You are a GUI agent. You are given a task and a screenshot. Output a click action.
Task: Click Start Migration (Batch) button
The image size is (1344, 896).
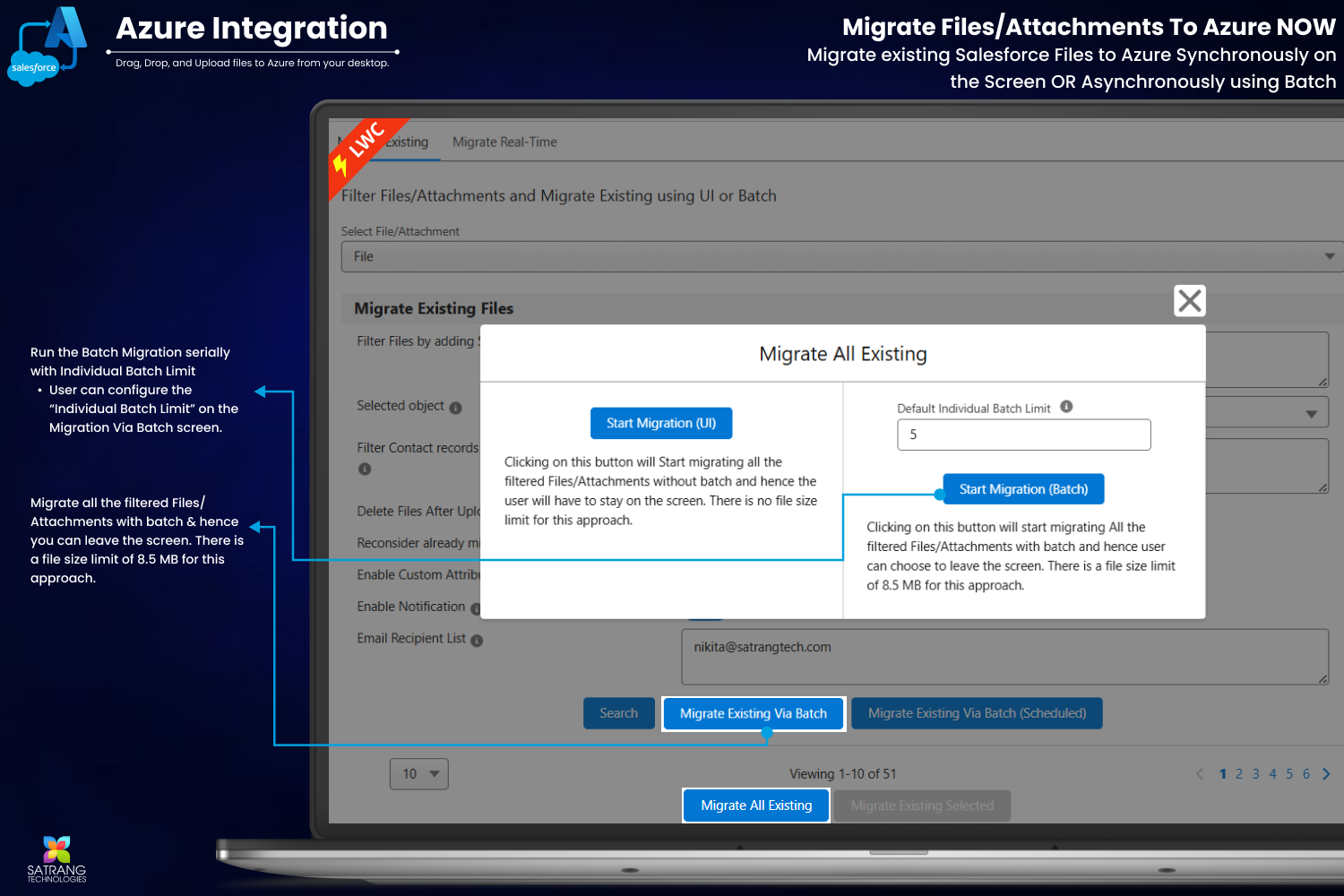coord(1023,489)
